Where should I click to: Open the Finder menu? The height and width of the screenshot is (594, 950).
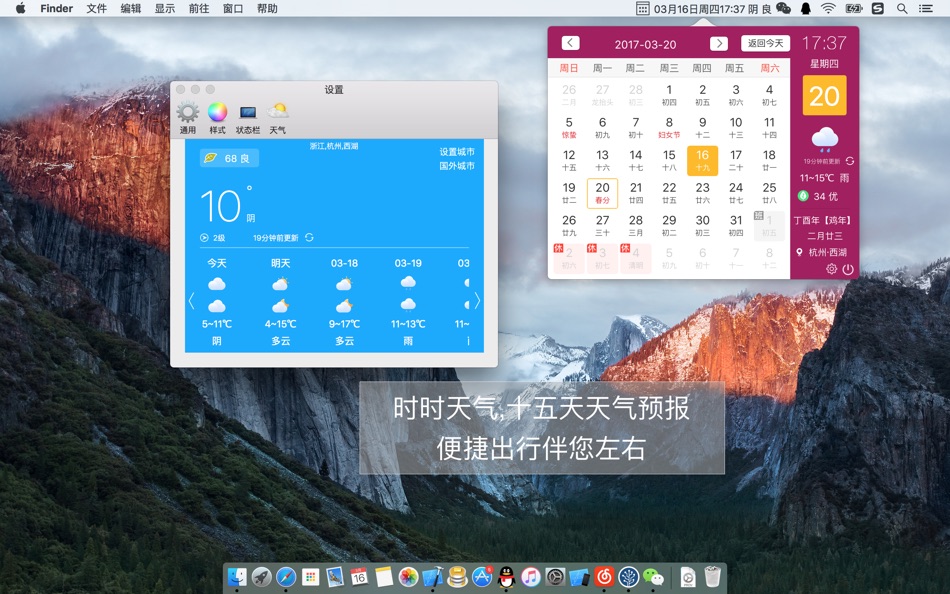coord(56,8)
